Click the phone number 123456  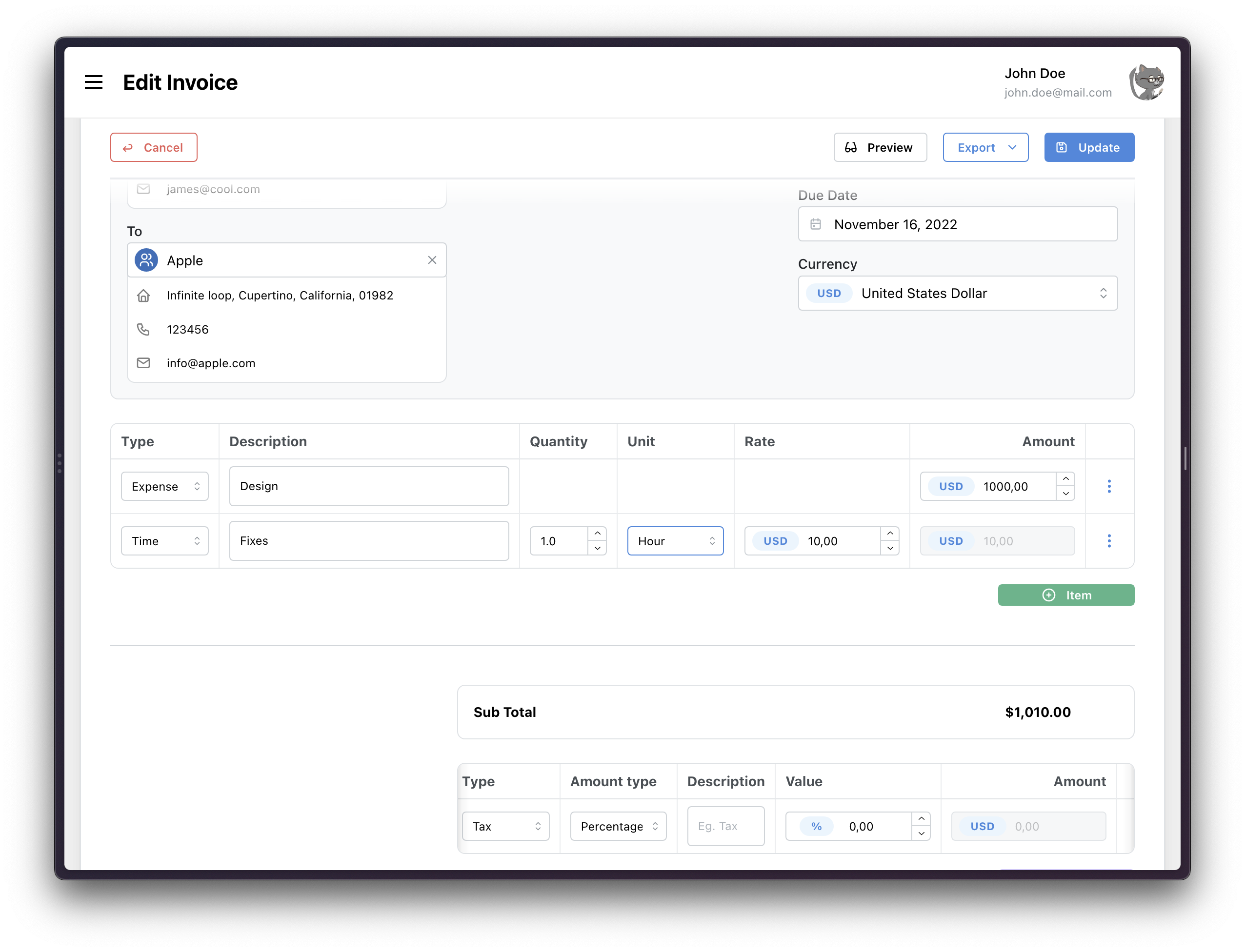(187, 329)
